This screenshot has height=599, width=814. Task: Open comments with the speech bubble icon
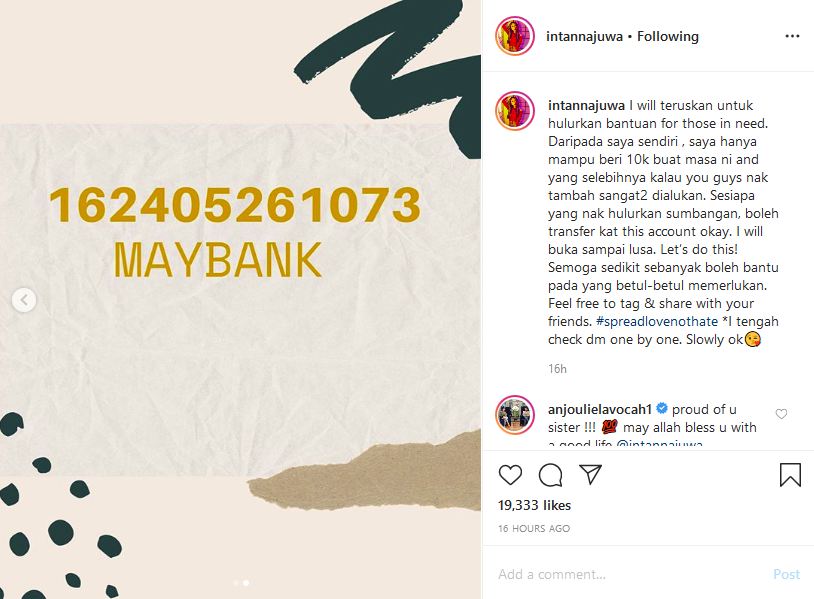point(550,475)
